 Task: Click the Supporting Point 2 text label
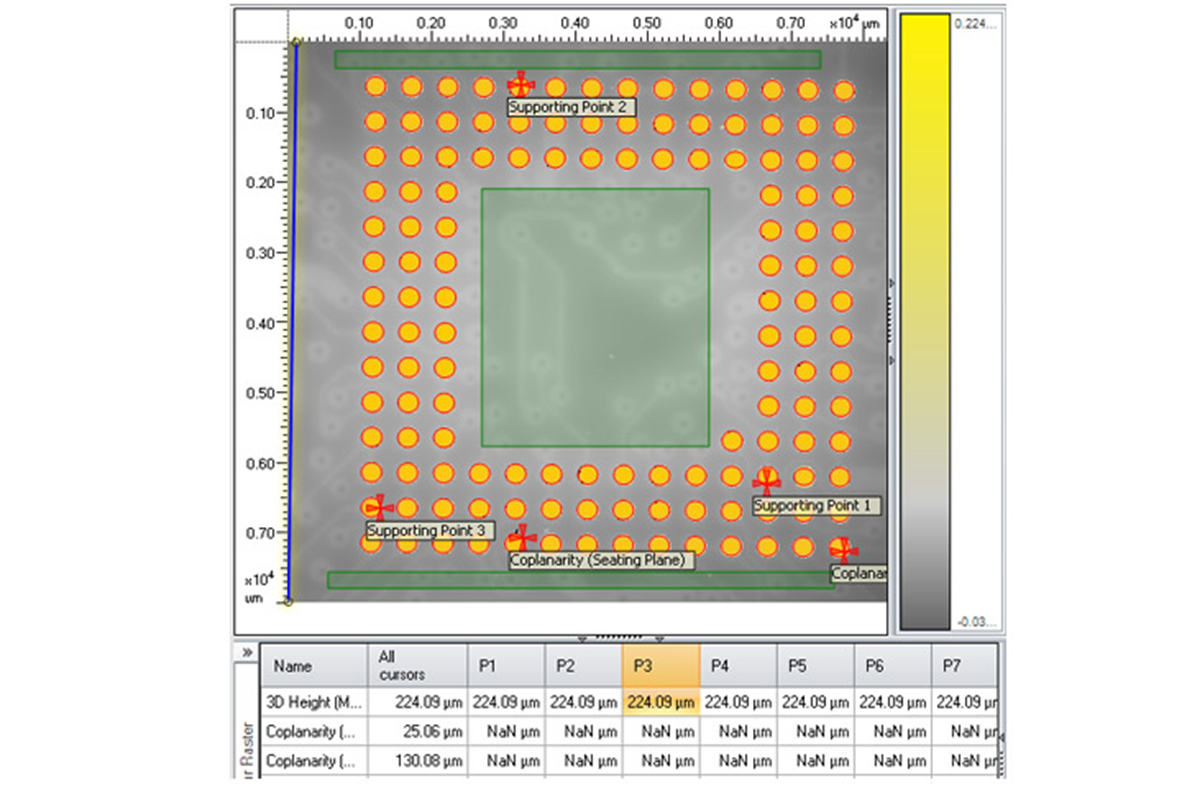coord(571,107)
